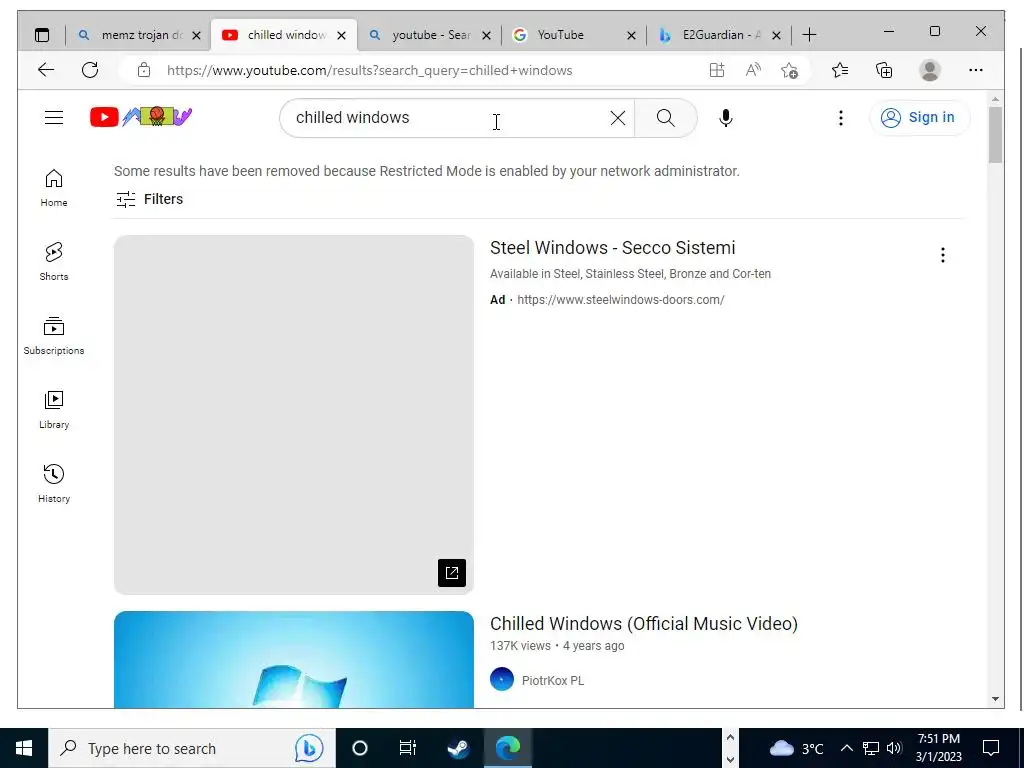This screenshot has height=768, width=1024.
Task: Click the magnifier search button
Action: 665,118
